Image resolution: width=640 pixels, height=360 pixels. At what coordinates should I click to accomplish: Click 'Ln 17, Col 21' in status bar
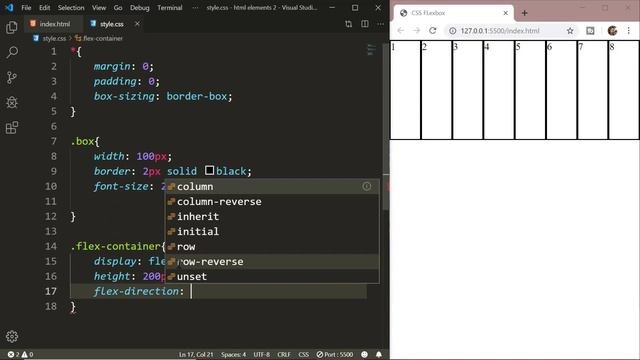[196, 354]
